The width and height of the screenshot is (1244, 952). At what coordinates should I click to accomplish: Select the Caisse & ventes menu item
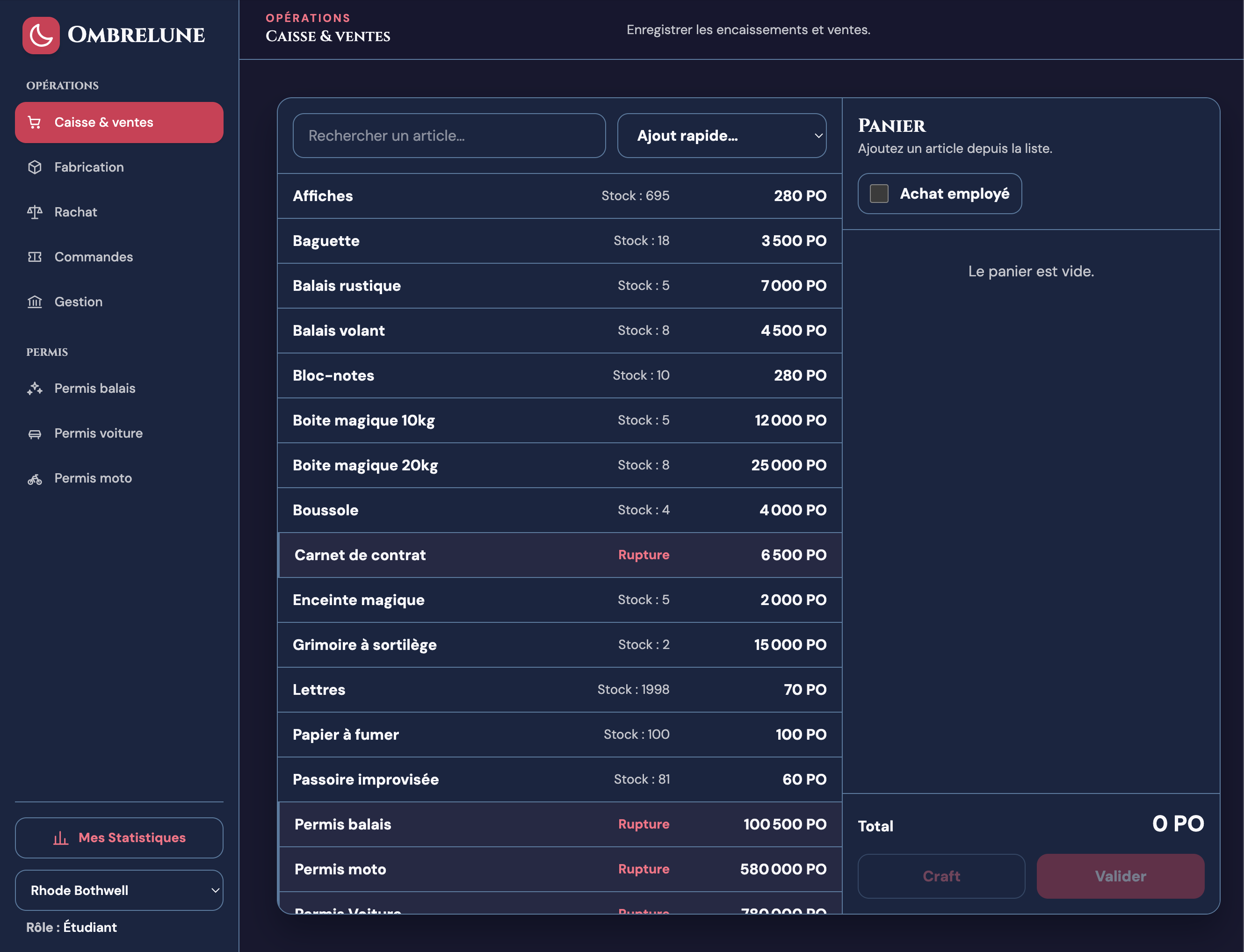(x=119, y=123)
